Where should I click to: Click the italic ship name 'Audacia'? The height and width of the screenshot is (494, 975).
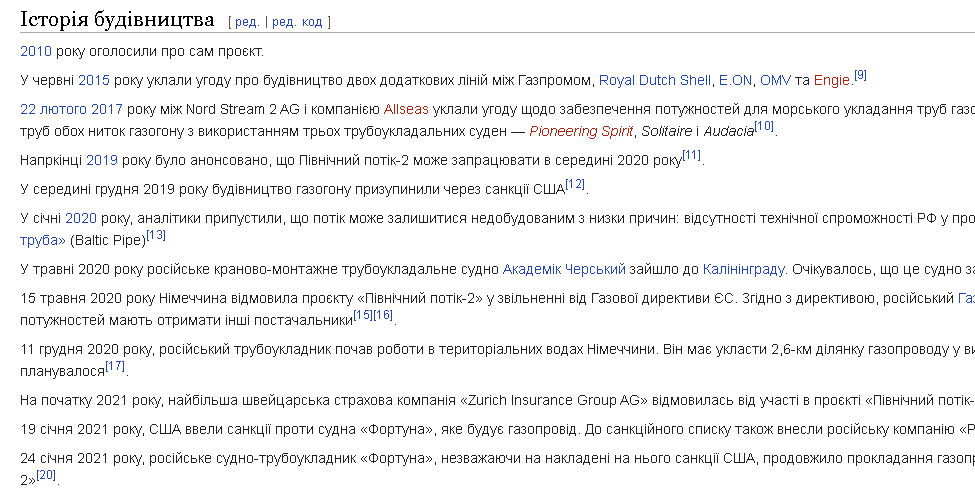pos(729,132)
